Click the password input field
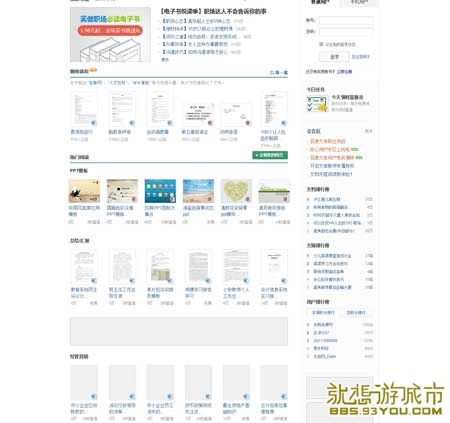 tap(346, 32)
